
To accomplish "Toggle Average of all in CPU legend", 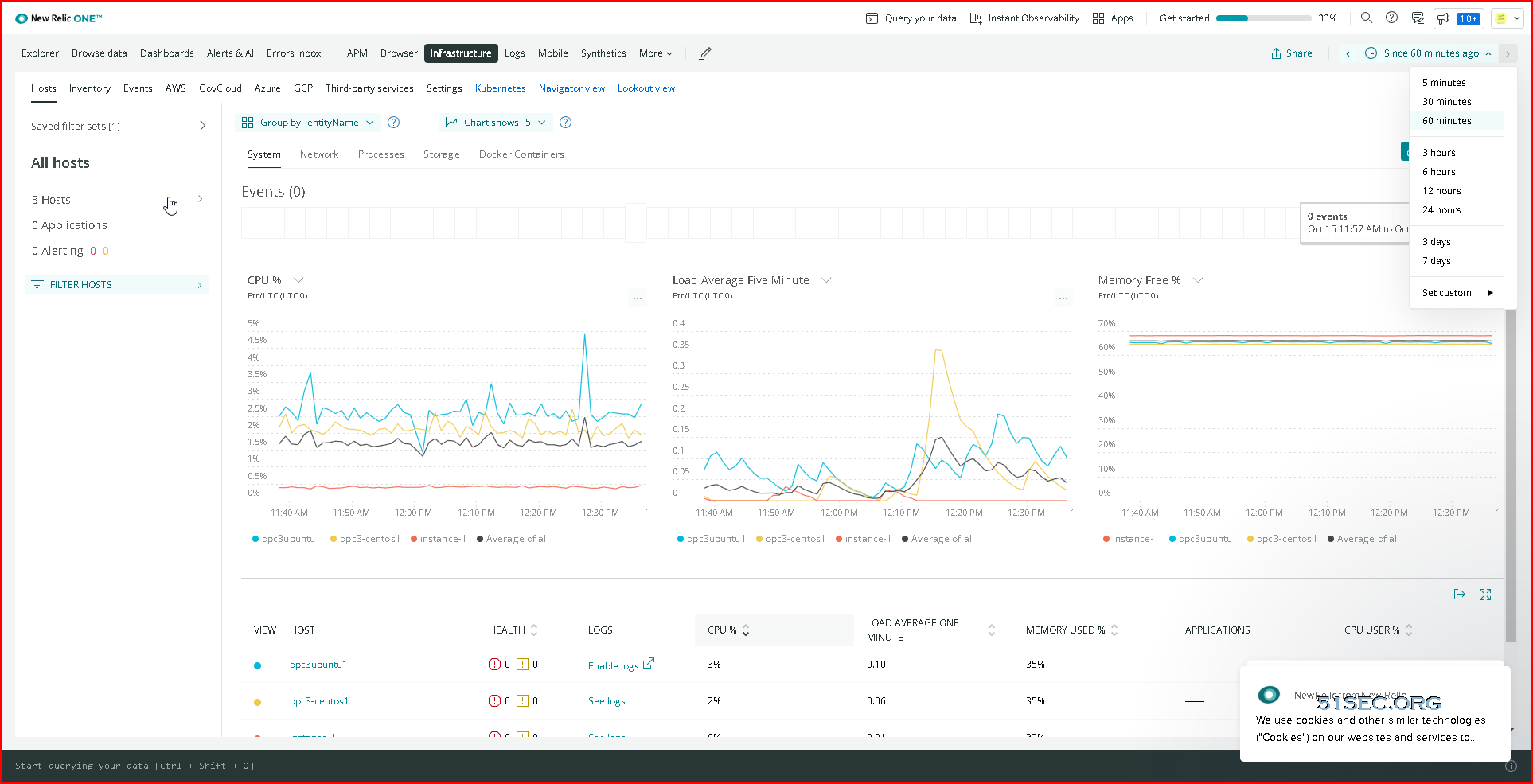I will [x=513, y=539].
